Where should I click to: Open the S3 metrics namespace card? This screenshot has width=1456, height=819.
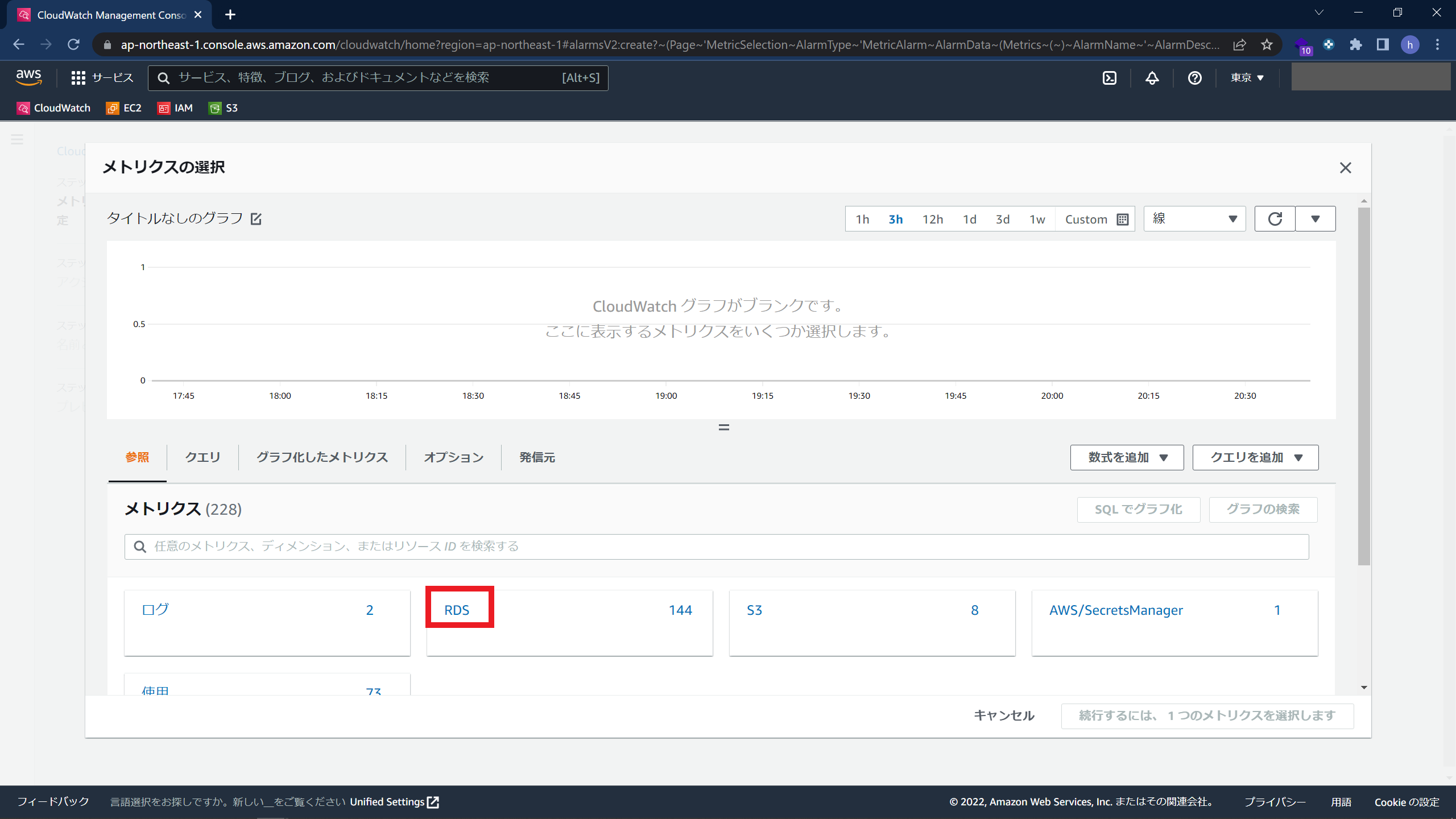coord(754,610)
